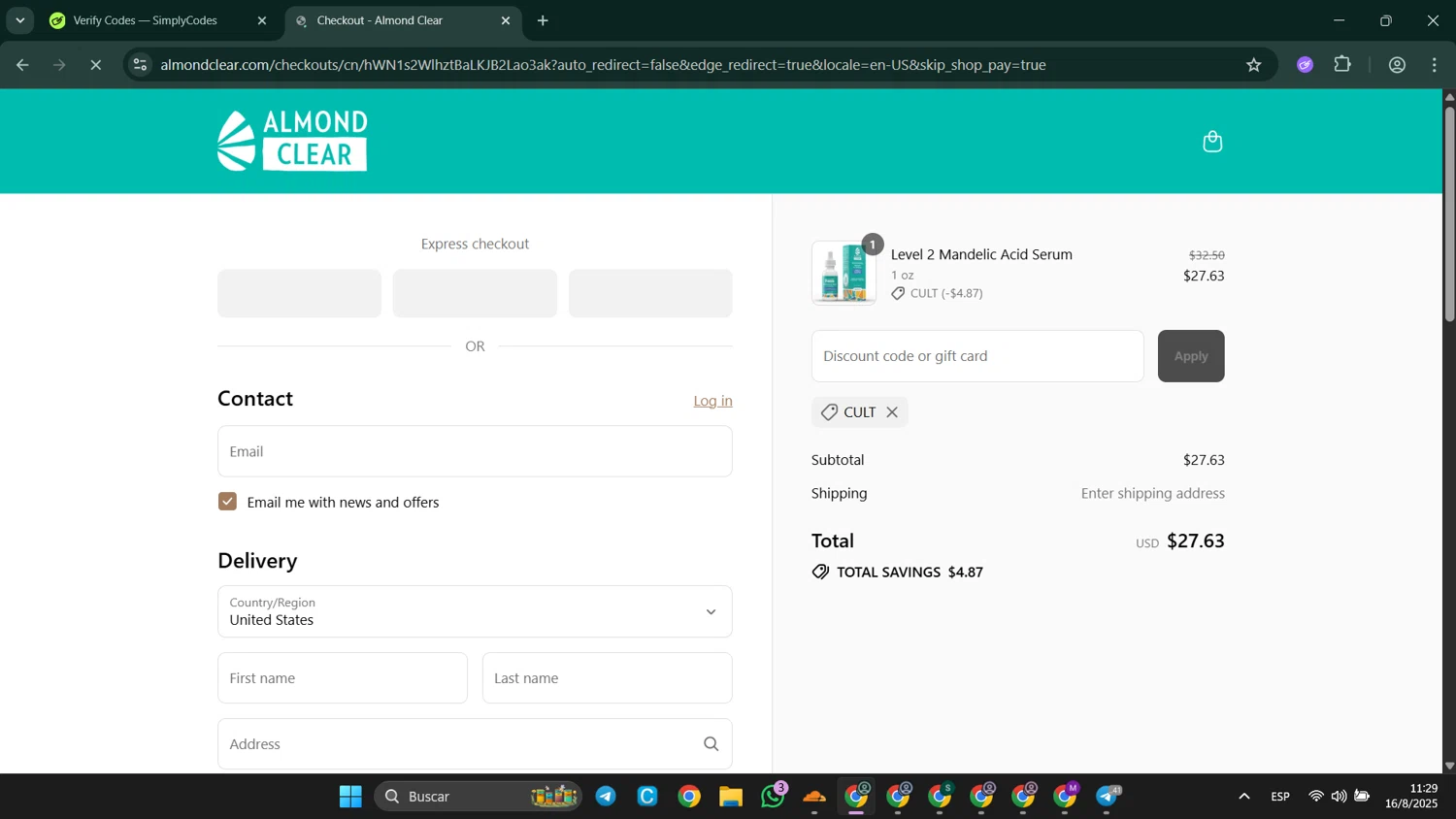Open the tab search dropdown
The image size is (1456, 819).
20,20
